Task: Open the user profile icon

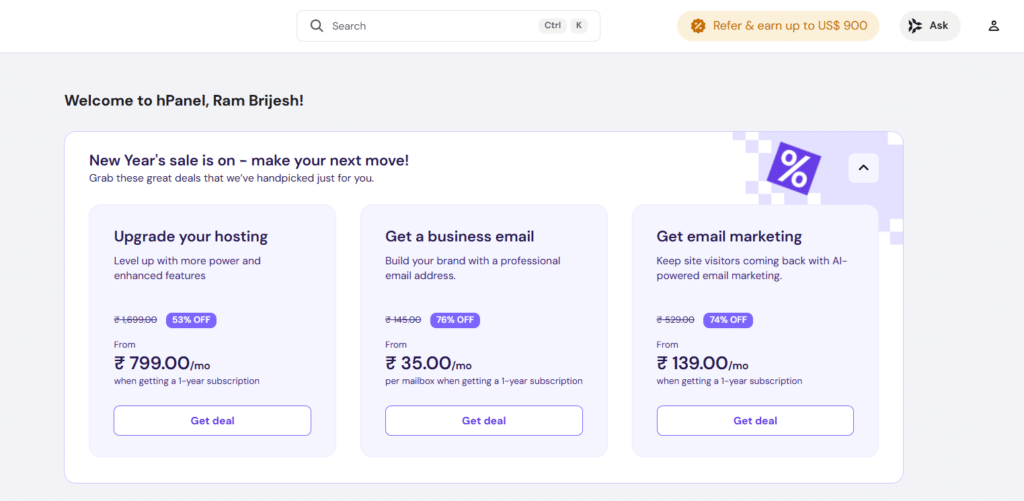Action: click(x=993, y=26)
